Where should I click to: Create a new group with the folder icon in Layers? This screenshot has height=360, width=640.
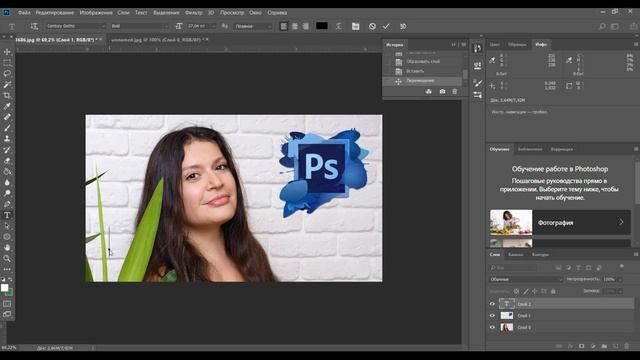coord(604,346)
